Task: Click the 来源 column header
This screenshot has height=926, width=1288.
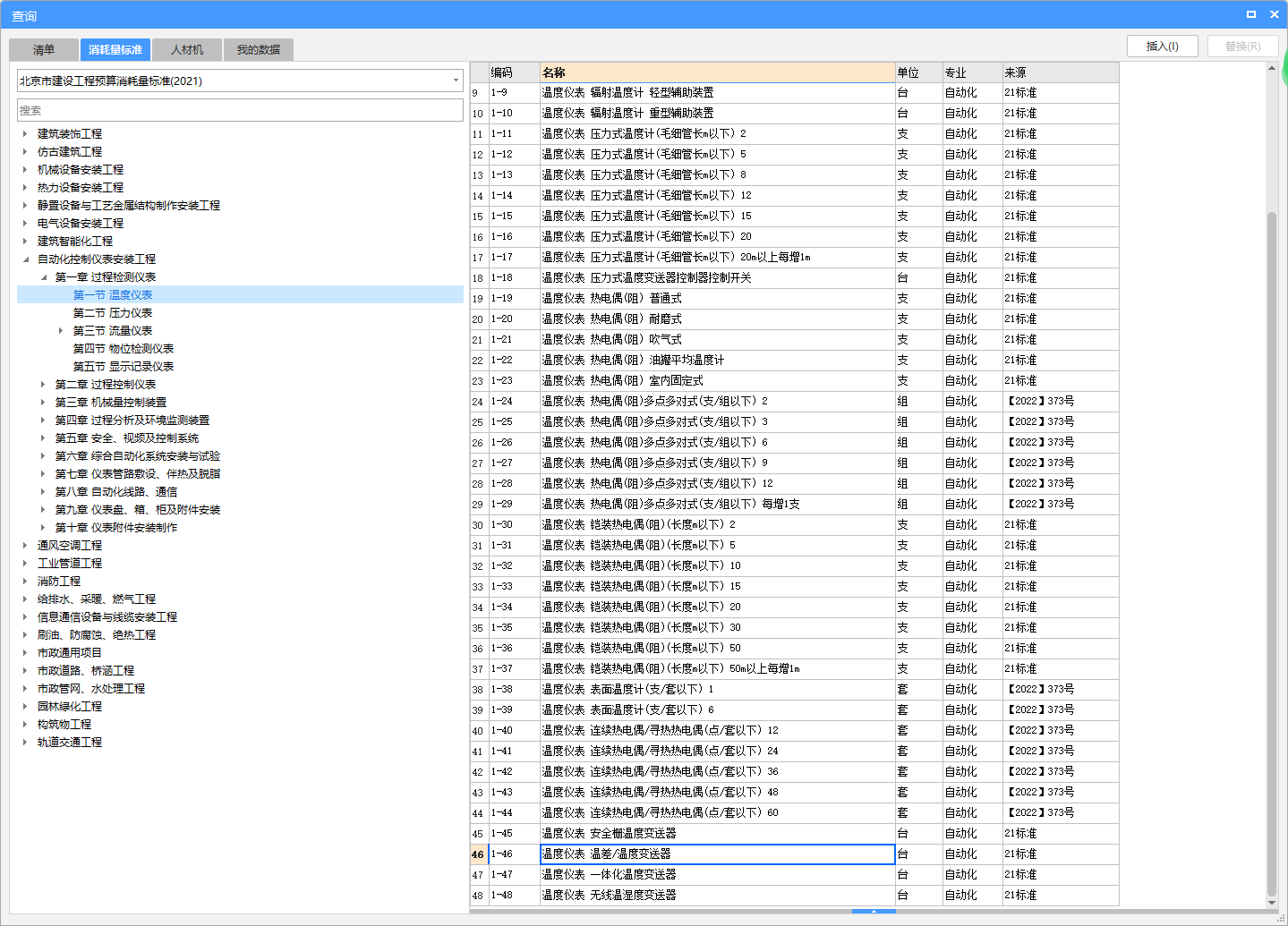Action: (1061, 72)
